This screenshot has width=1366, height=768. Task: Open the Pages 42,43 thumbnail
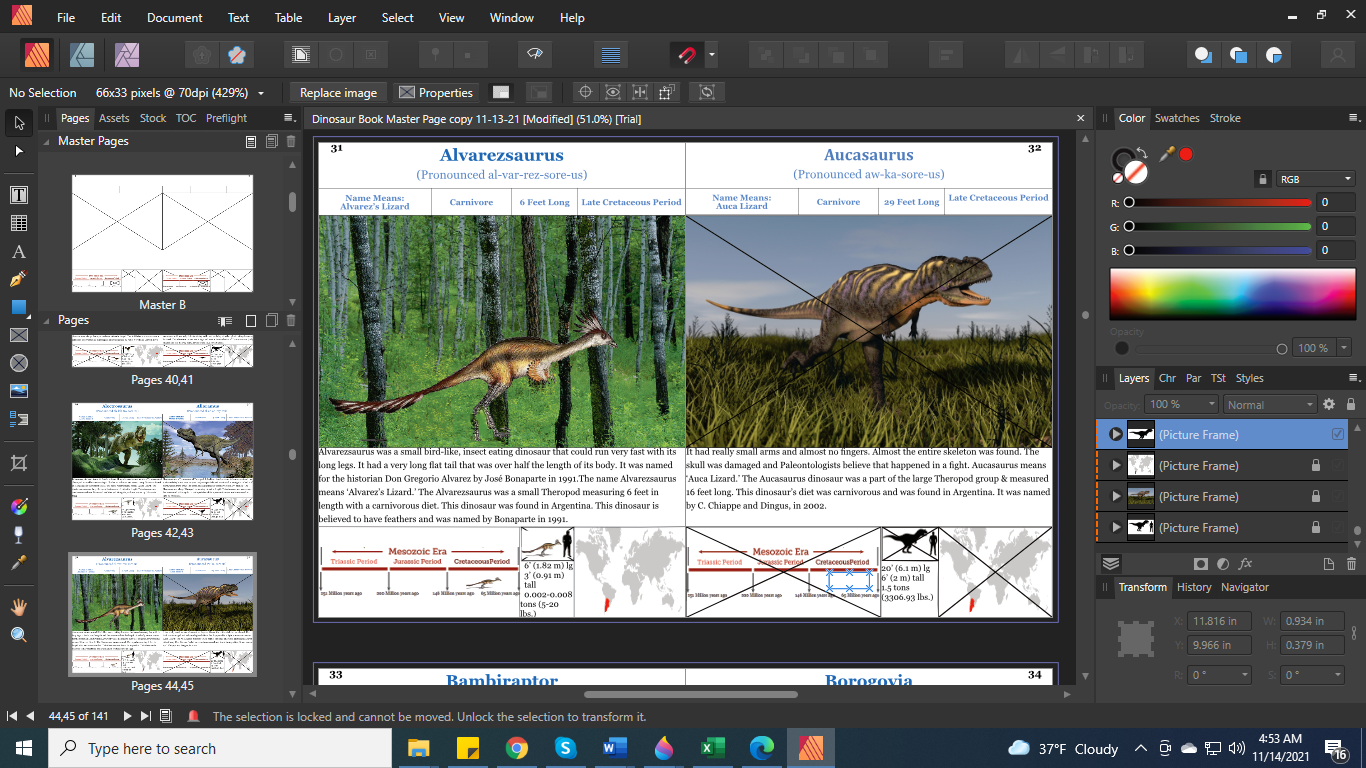pyautogui.click(x=162, y=461)
